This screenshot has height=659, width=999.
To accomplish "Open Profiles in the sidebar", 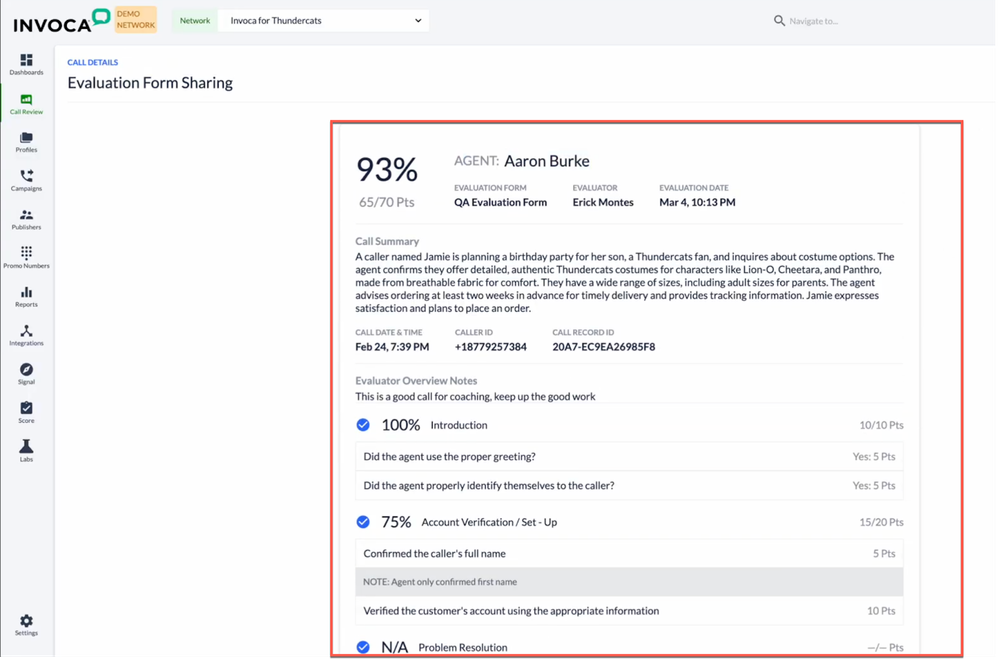I will pyautogui.click(x=26, y=142).
